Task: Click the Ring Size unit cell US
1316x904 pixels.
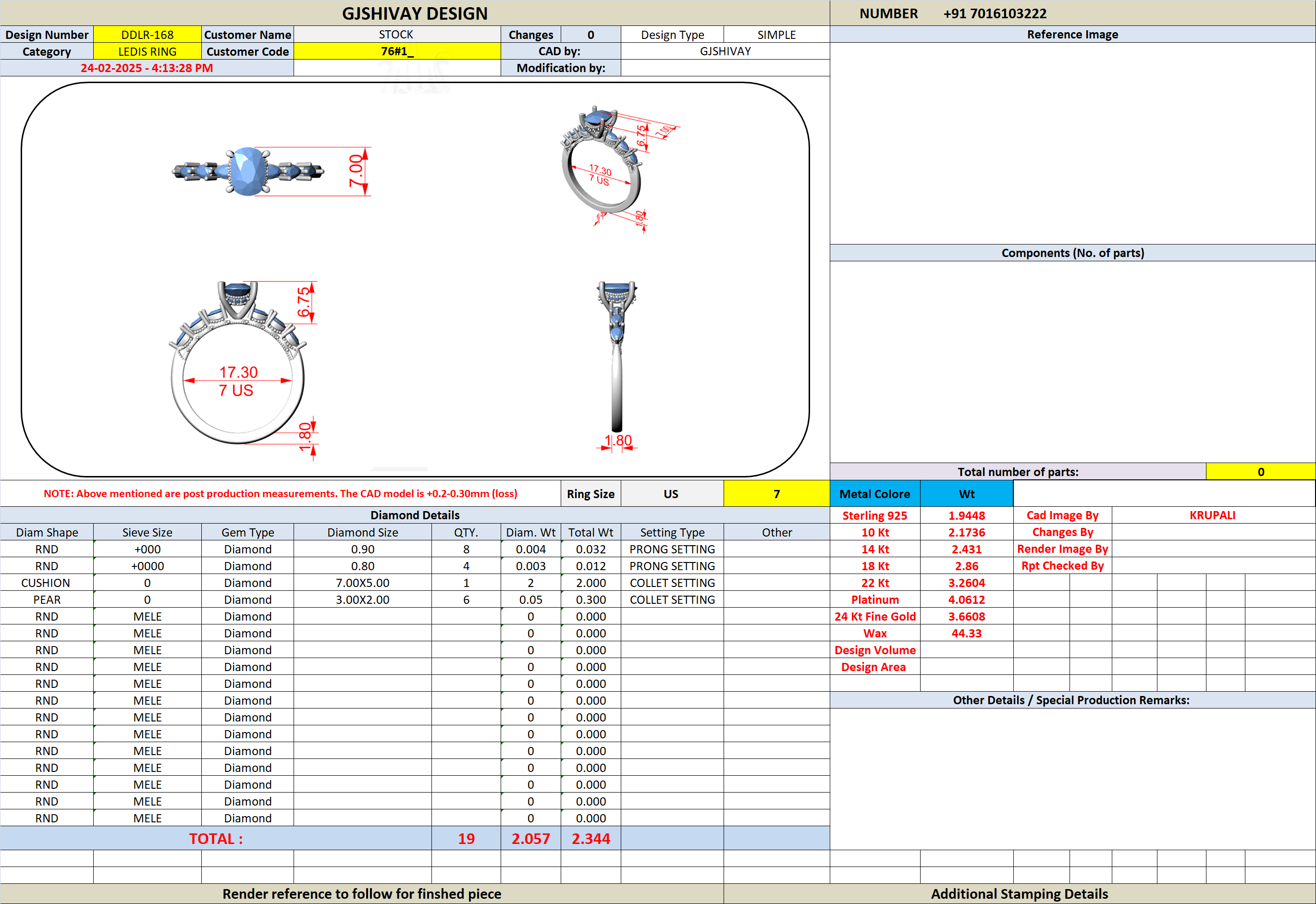Action: 672,494
